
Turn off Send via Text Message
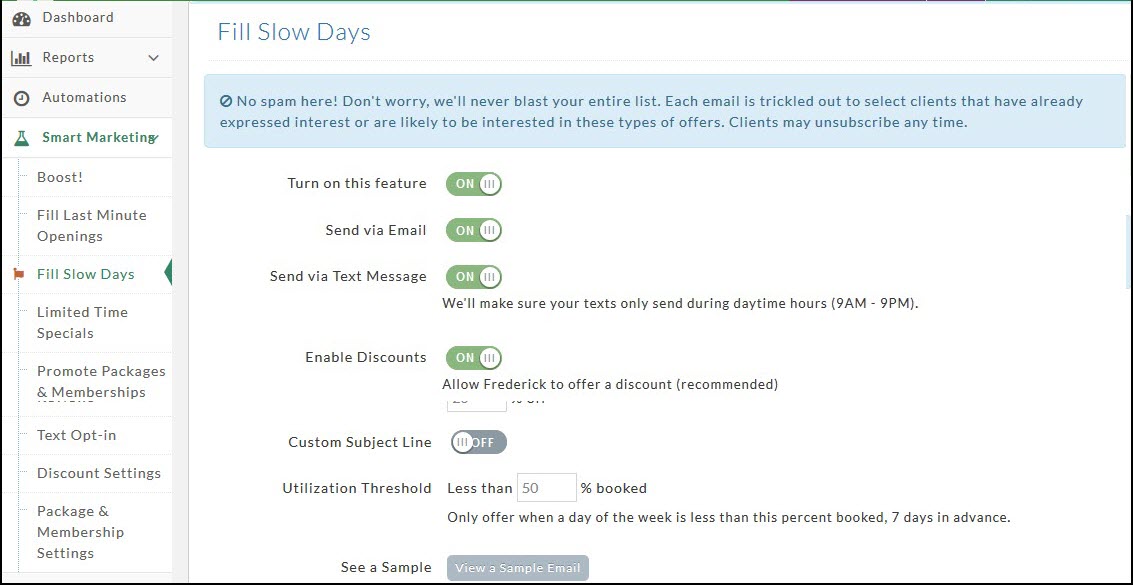474,277
